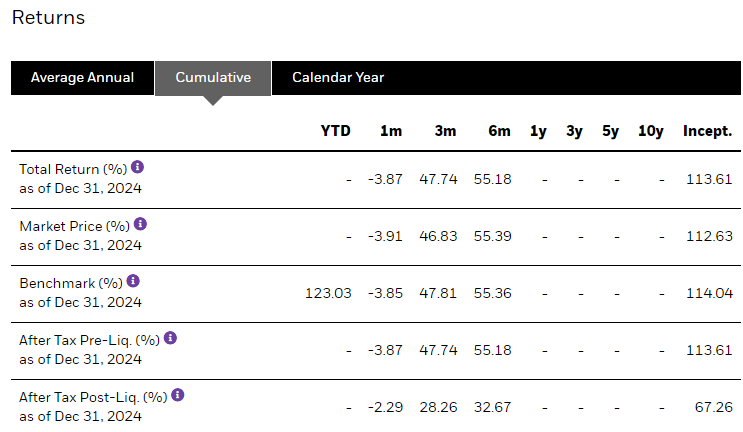Click the Incept. column header
Image resolution: width=743 pixels, height=432 pixels.
(707, 131)
